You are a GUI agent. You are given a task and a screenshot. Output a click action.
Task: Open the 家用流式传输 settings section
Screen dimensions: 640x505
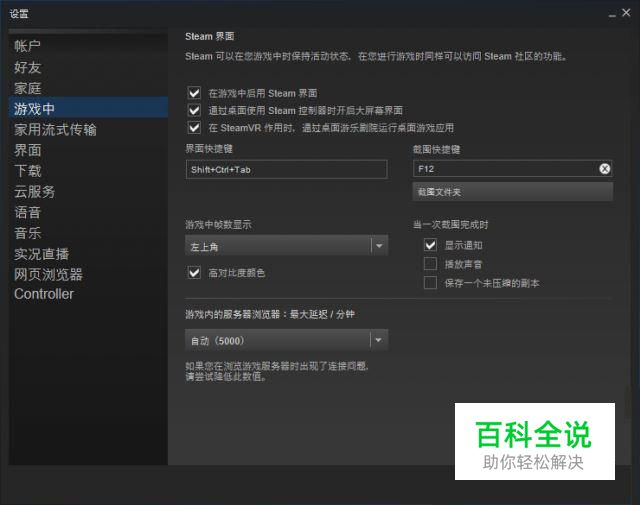point(88,129)
